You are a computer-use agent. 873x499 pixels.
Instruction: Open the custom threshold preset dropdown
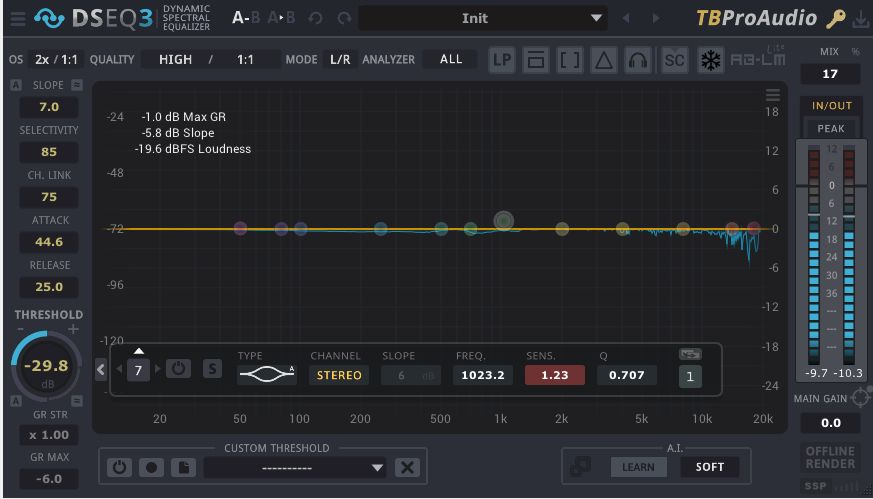[296, 468]
